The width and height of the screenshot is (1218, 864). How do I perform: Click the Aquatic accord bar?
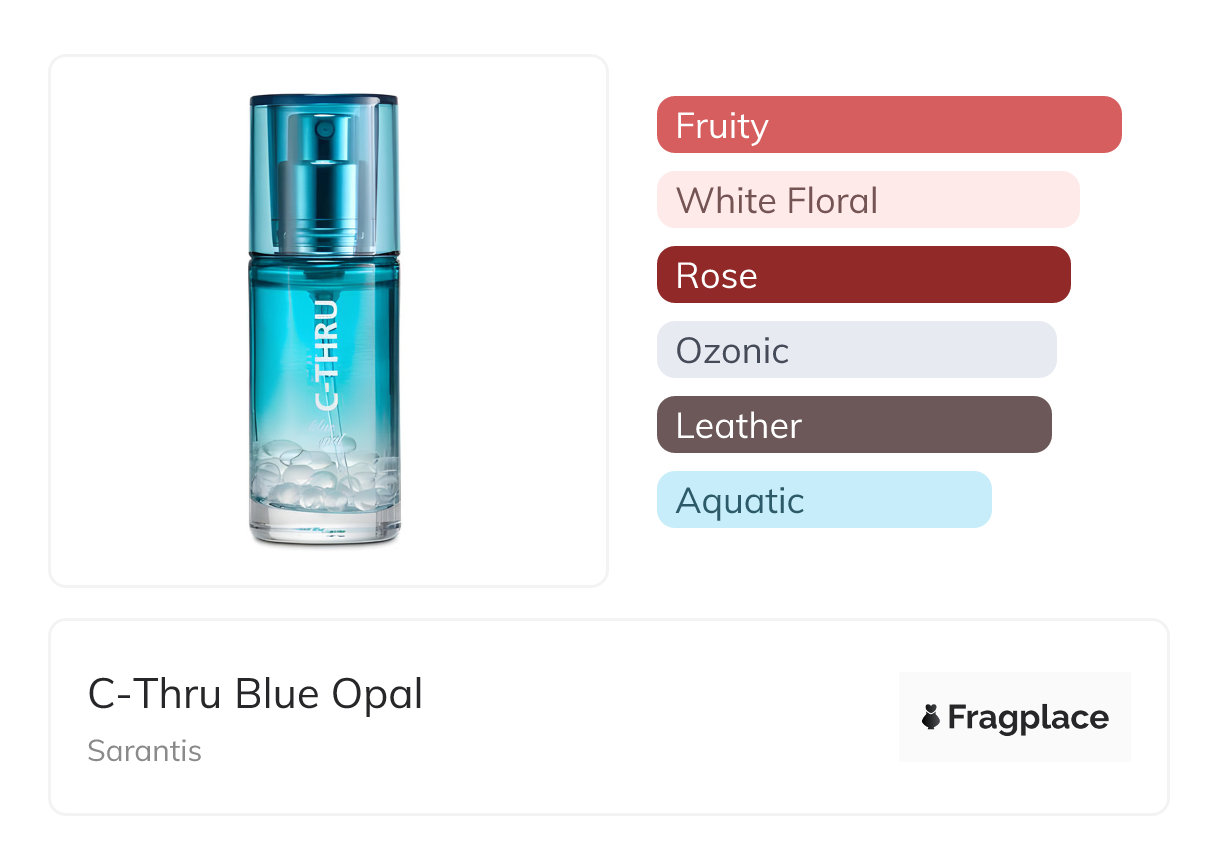[x=823, y=500]
